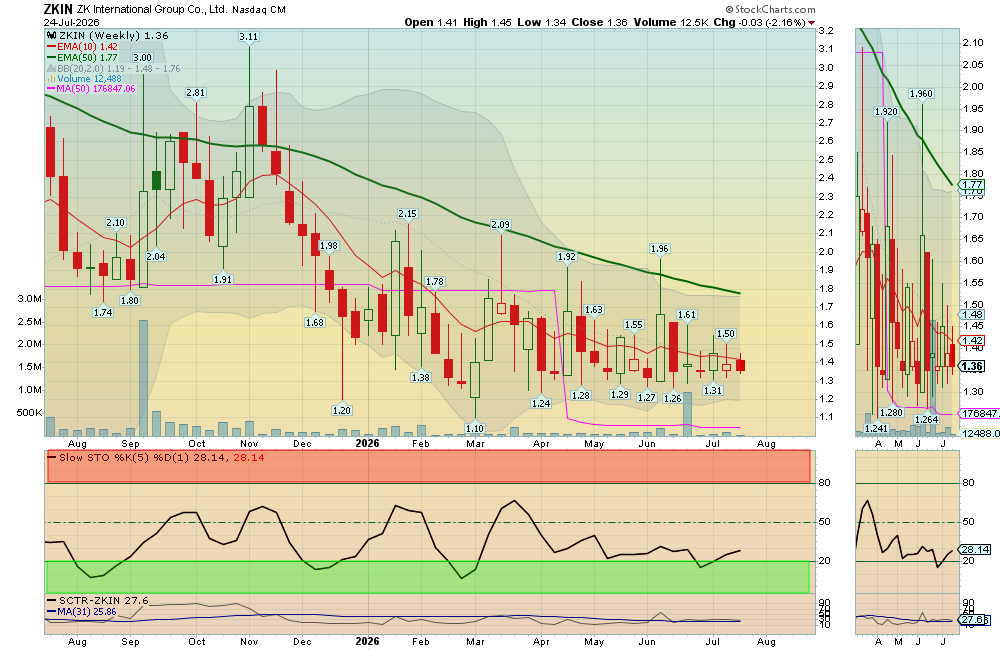Click the 1.92 price label in main chart
1000x650 pixels.
[567, 257]
